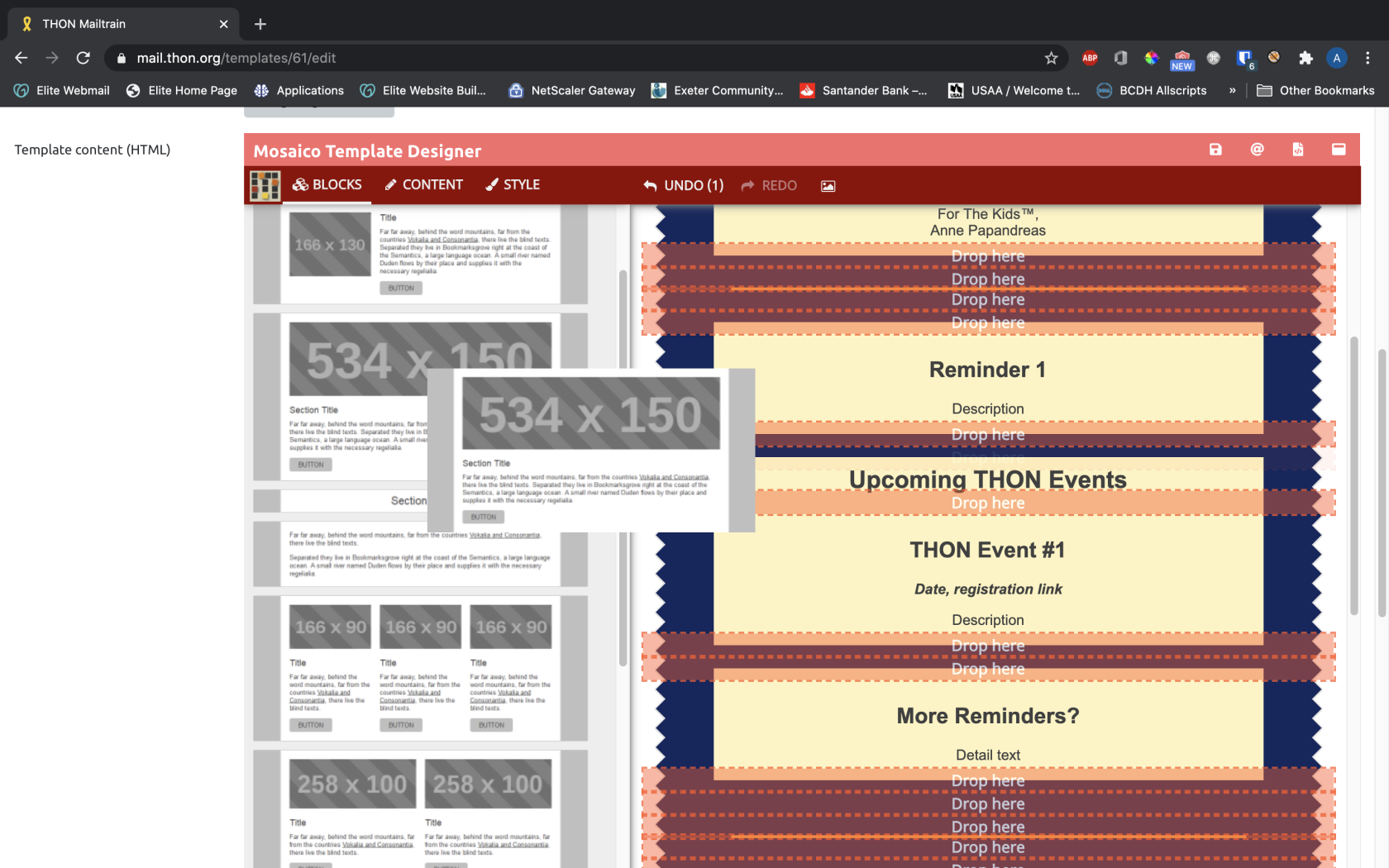This screenshot has height=868, width=1389.
Task: Click the More Reminders? heading
Action: pyautogui.click(x=987, y=716)
